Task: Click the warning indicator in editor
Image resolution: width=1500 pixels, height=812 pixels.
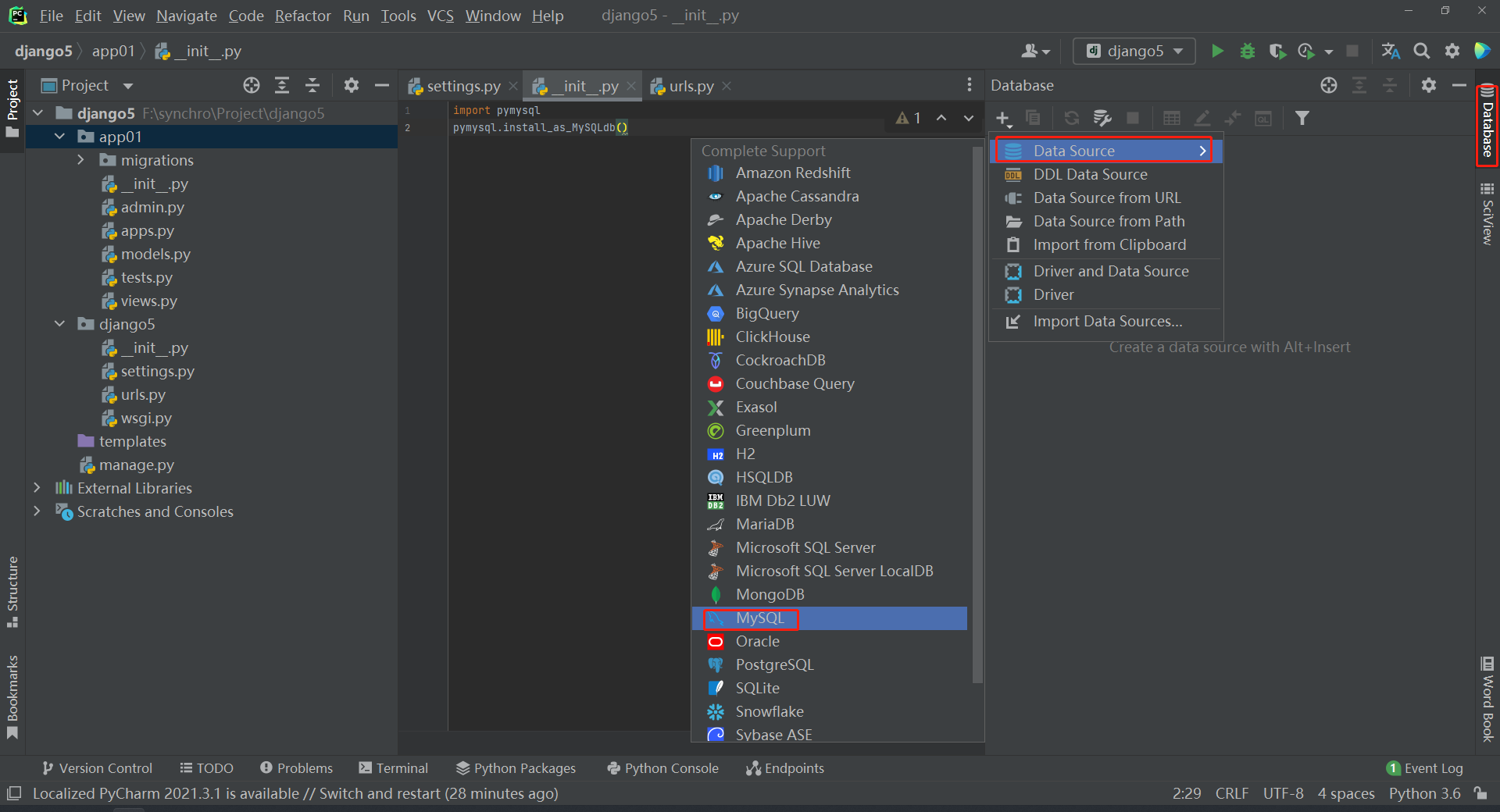Action: 909,119
